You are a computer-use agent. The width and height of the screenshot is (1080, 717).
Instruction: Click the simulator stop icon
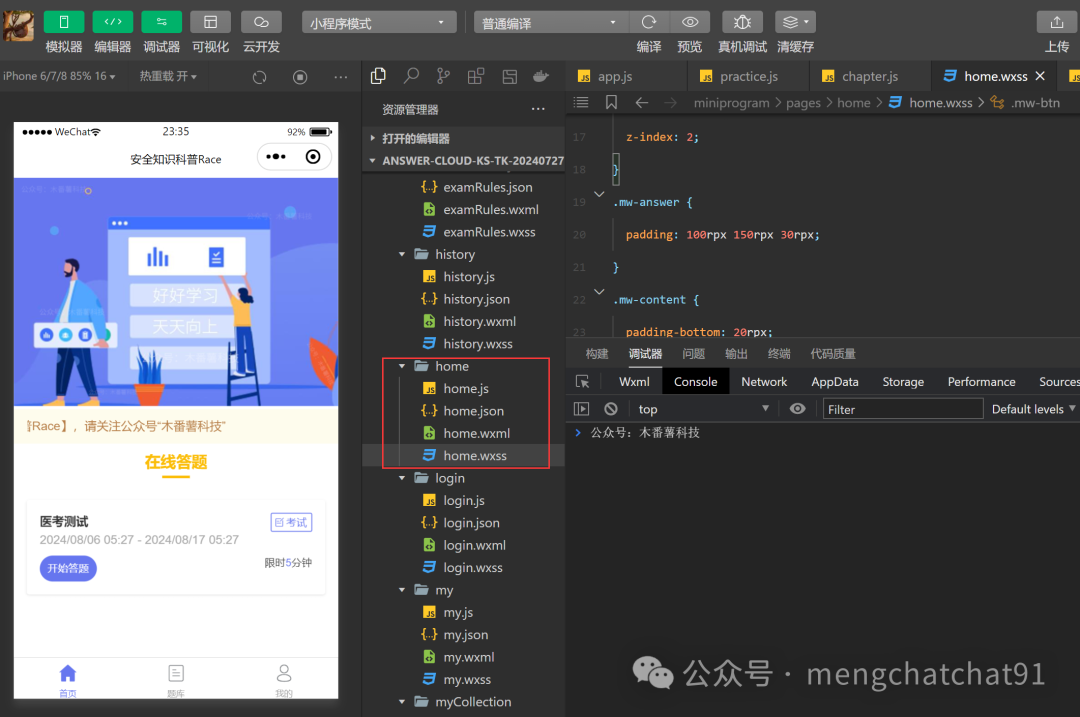point(300,77)
